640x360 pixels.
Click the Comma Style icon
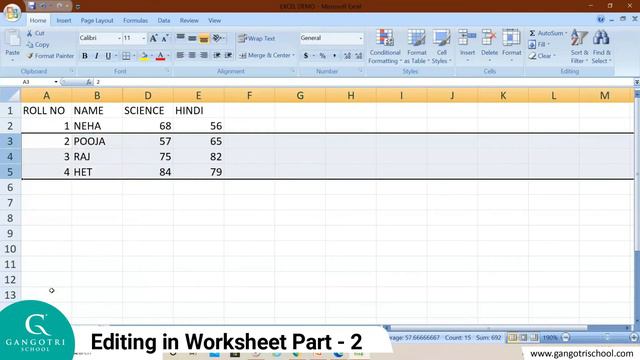point(334,56)
